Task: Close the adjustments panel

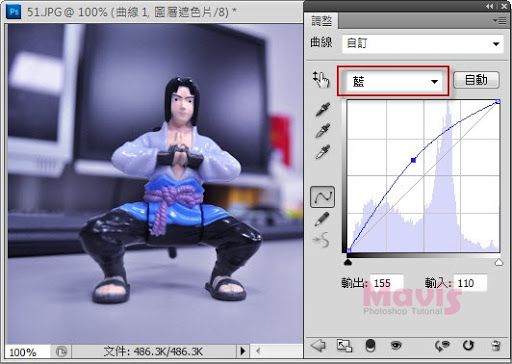Action: tap(504, 6)
